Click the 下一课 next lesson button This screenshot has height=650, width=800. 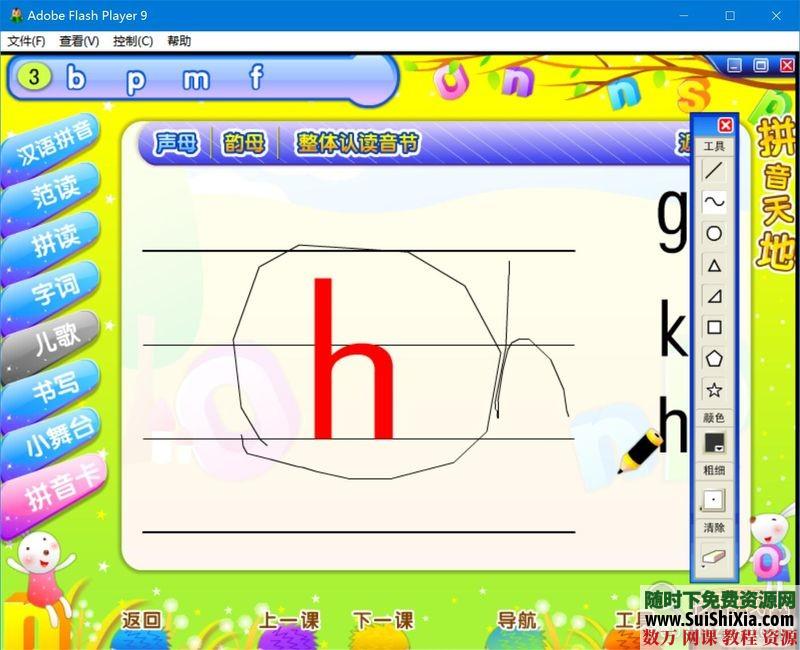point(383,620)
